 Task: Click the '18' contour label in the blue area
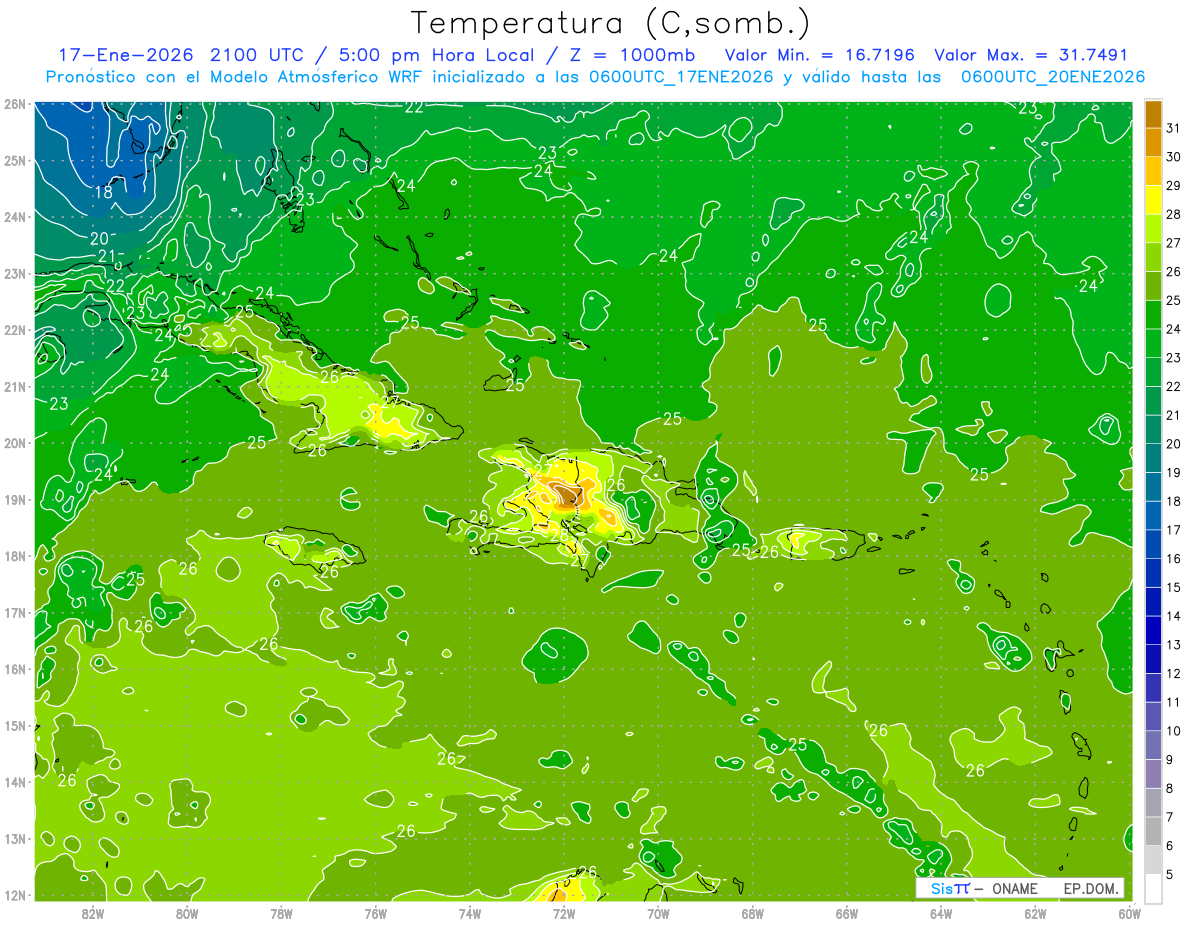(103, 192)
